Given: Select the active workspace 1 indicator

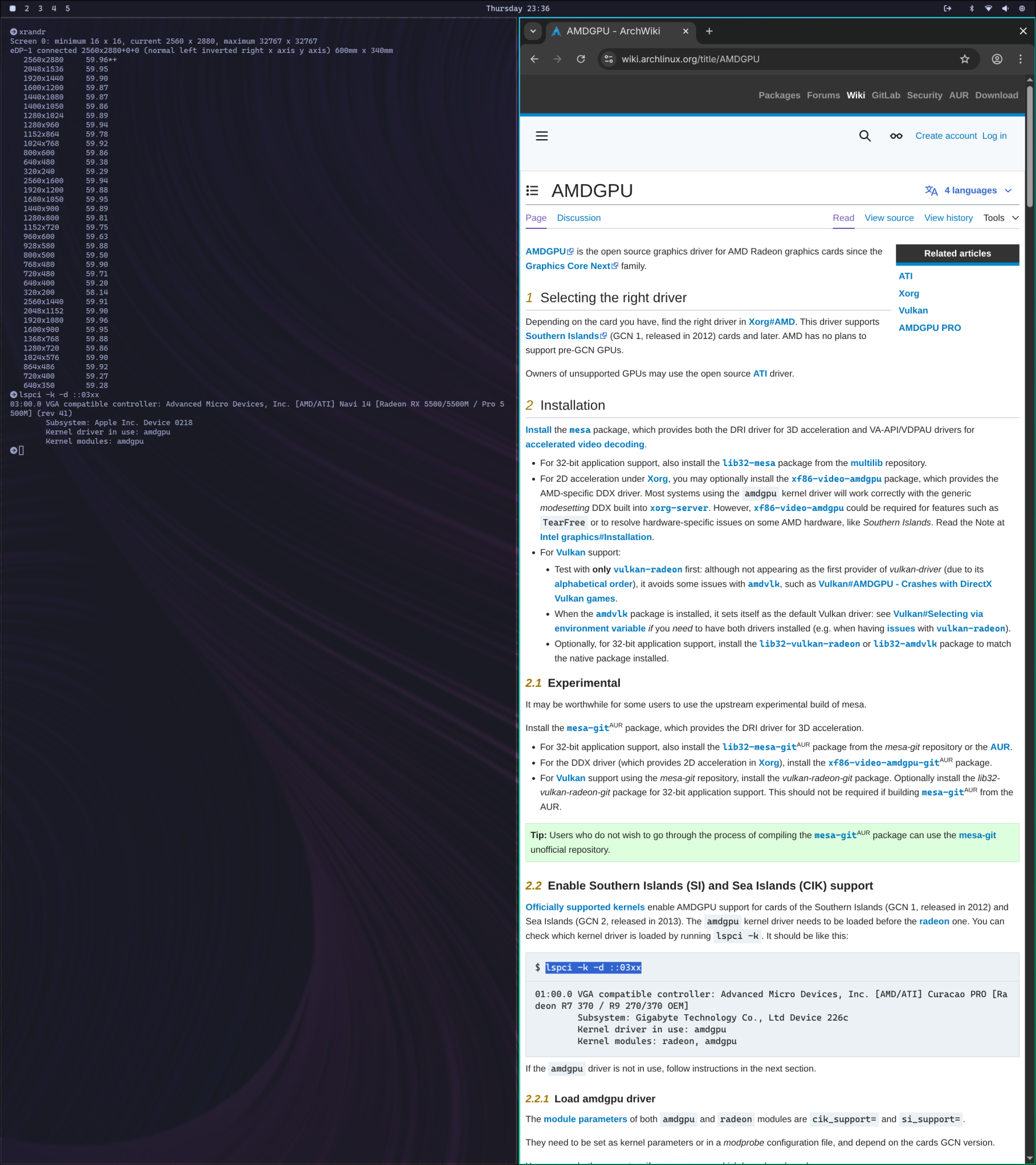Looking at the screenshot, I should 13,8.
